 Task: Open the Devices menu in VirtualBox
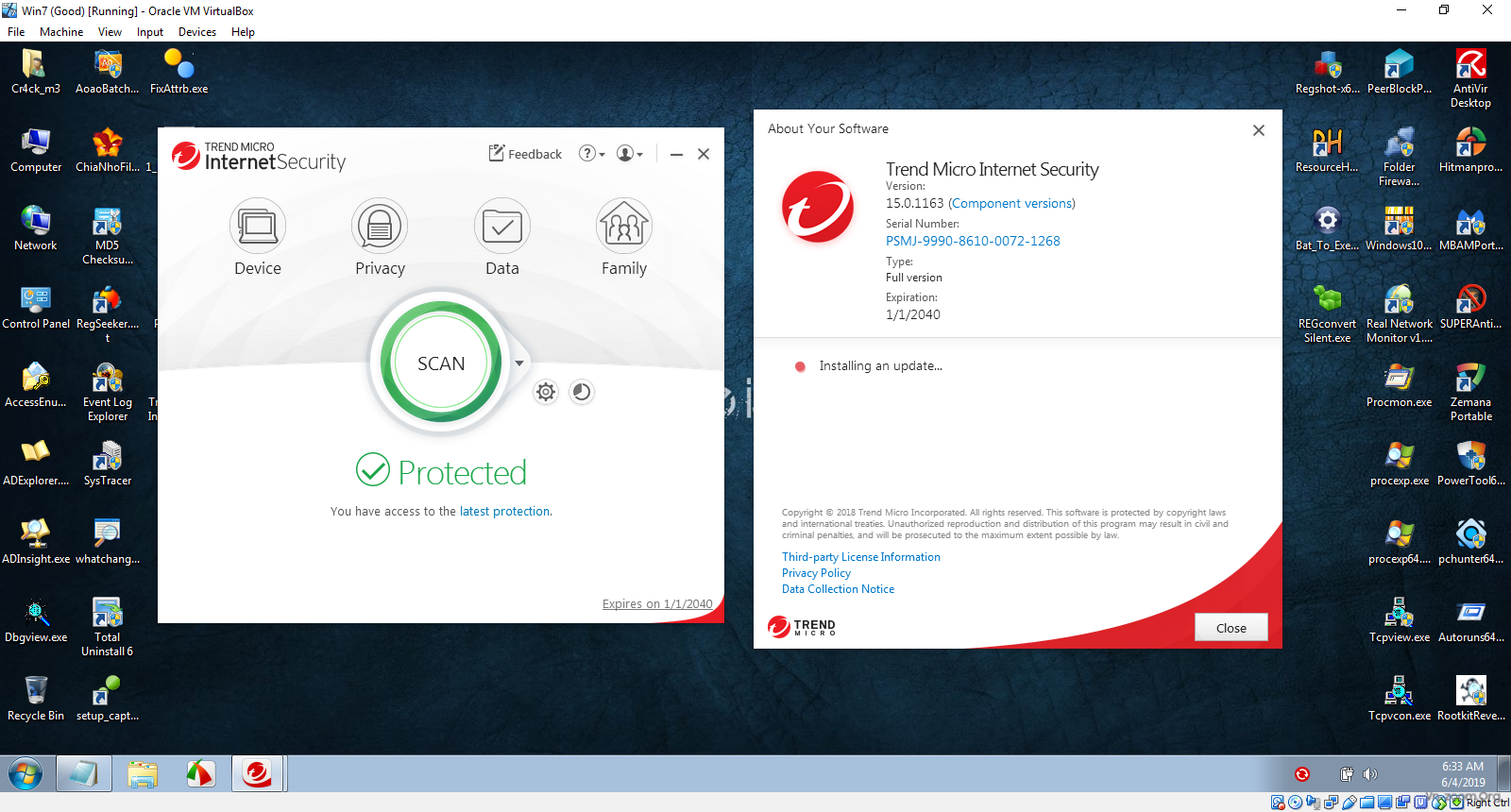[196, 32]
